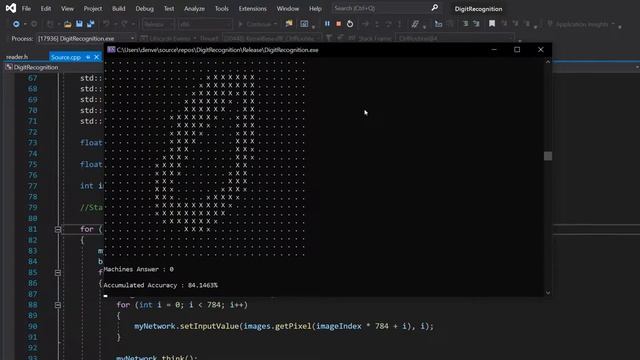Switch to the reader.h tab
This screenshot has width=640, height=360.
tap(17, 57)
